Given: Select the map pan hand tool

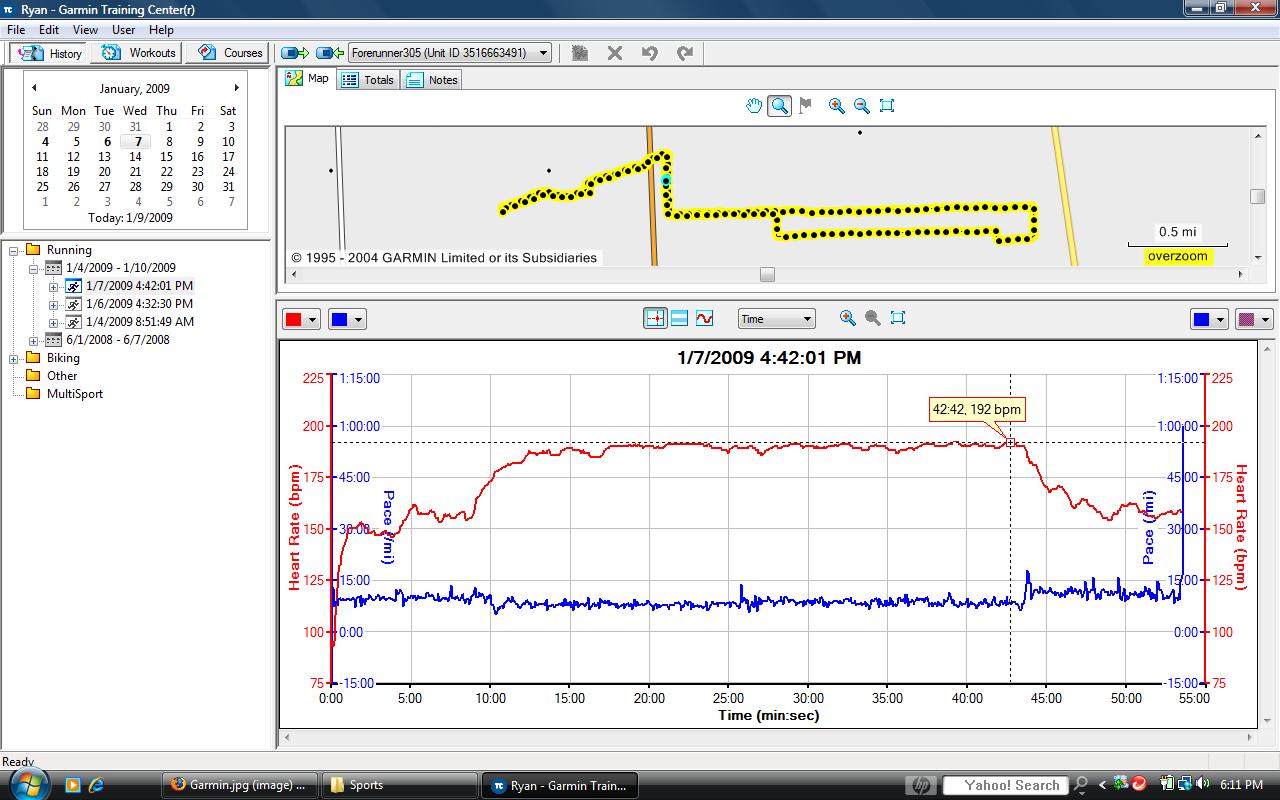Looking at the screenshot, I should click(754, 106).
